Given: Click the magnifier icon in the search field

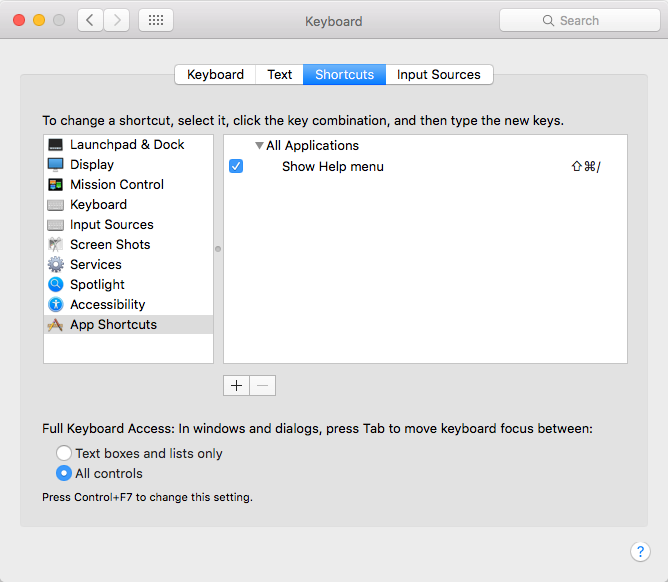Looking at the screenshot, I should (548, 20).
